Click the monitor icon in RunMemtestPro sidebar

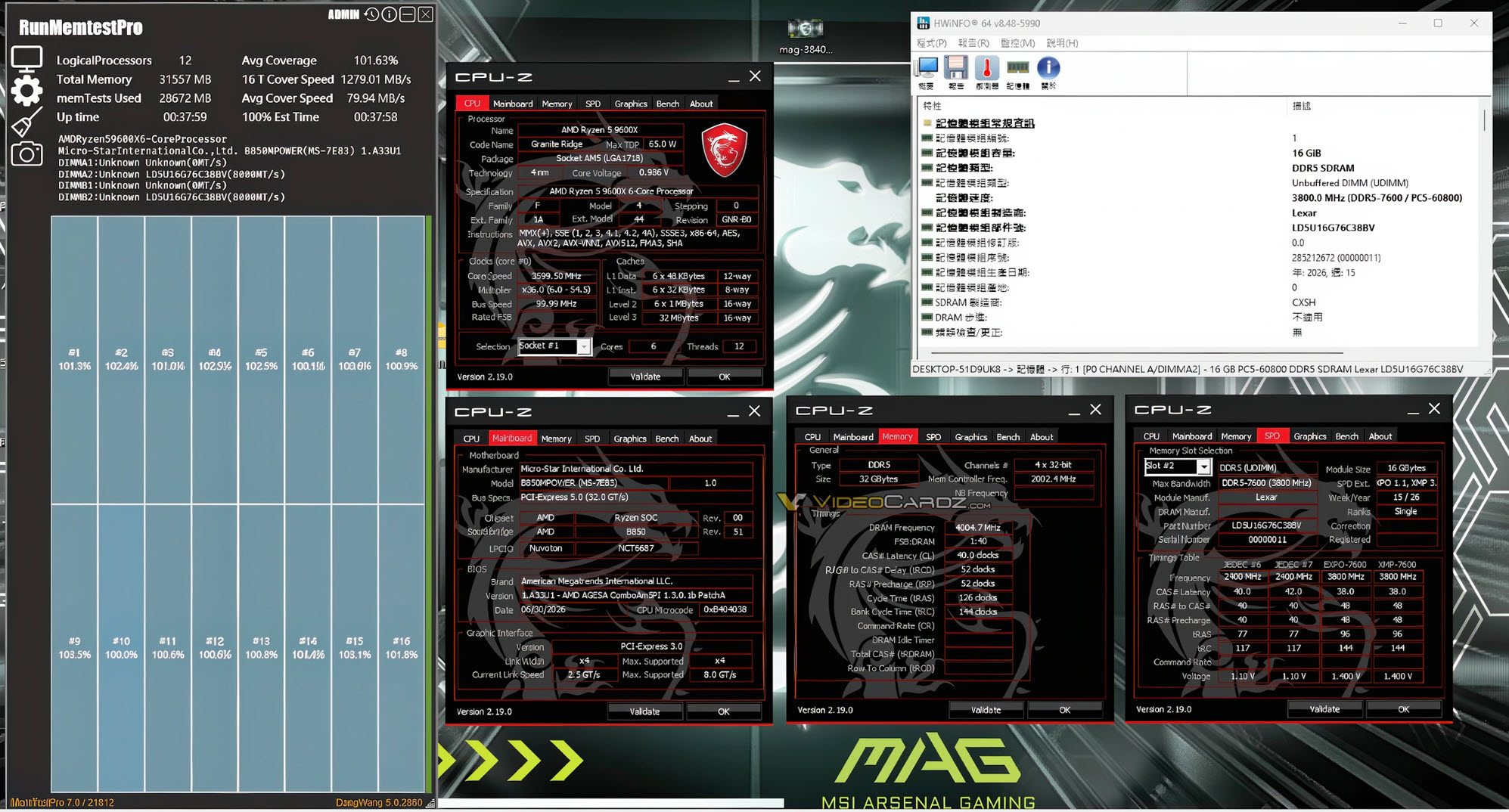26,59
